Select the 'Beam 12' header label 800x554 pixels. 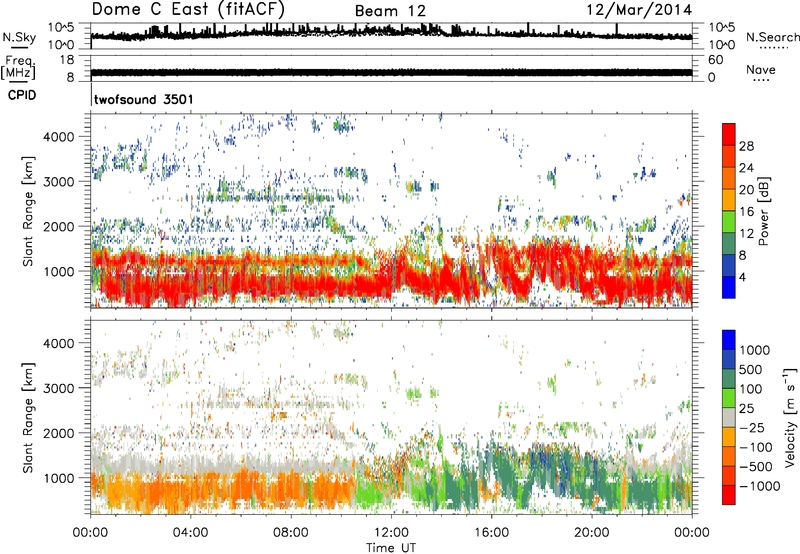pos(390,11)
